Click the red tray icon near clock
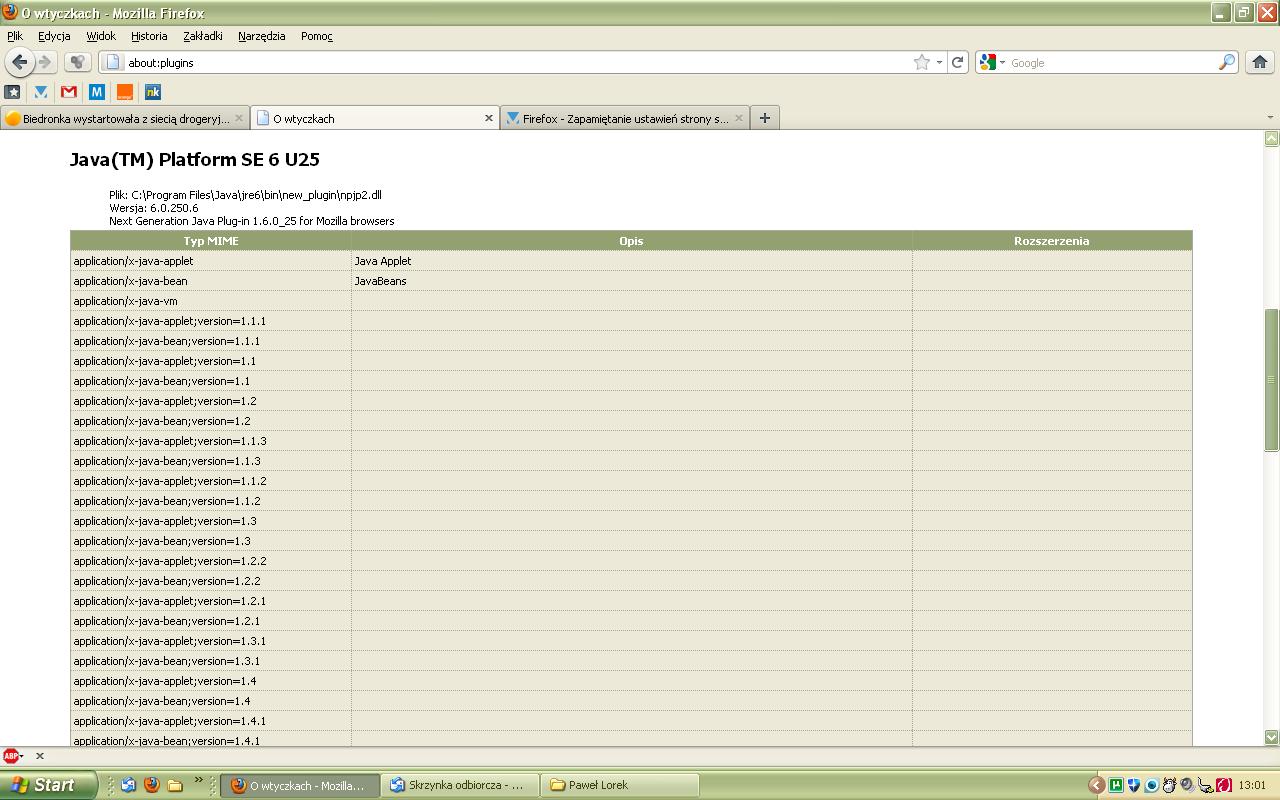 1223,785
